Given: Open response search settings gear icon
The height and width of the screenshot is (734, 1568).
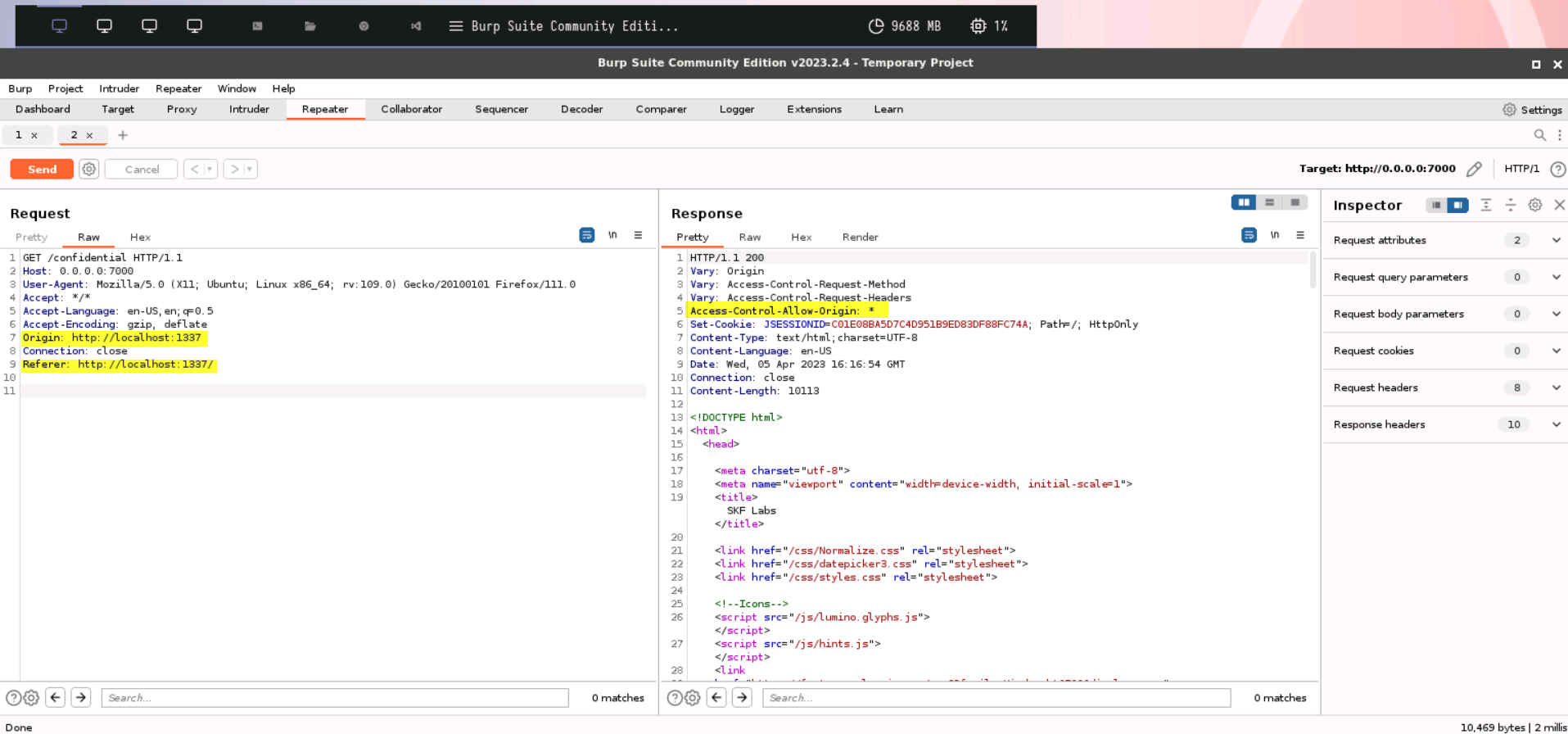Looking at the screenshot, I should click(x=693, y=698).
